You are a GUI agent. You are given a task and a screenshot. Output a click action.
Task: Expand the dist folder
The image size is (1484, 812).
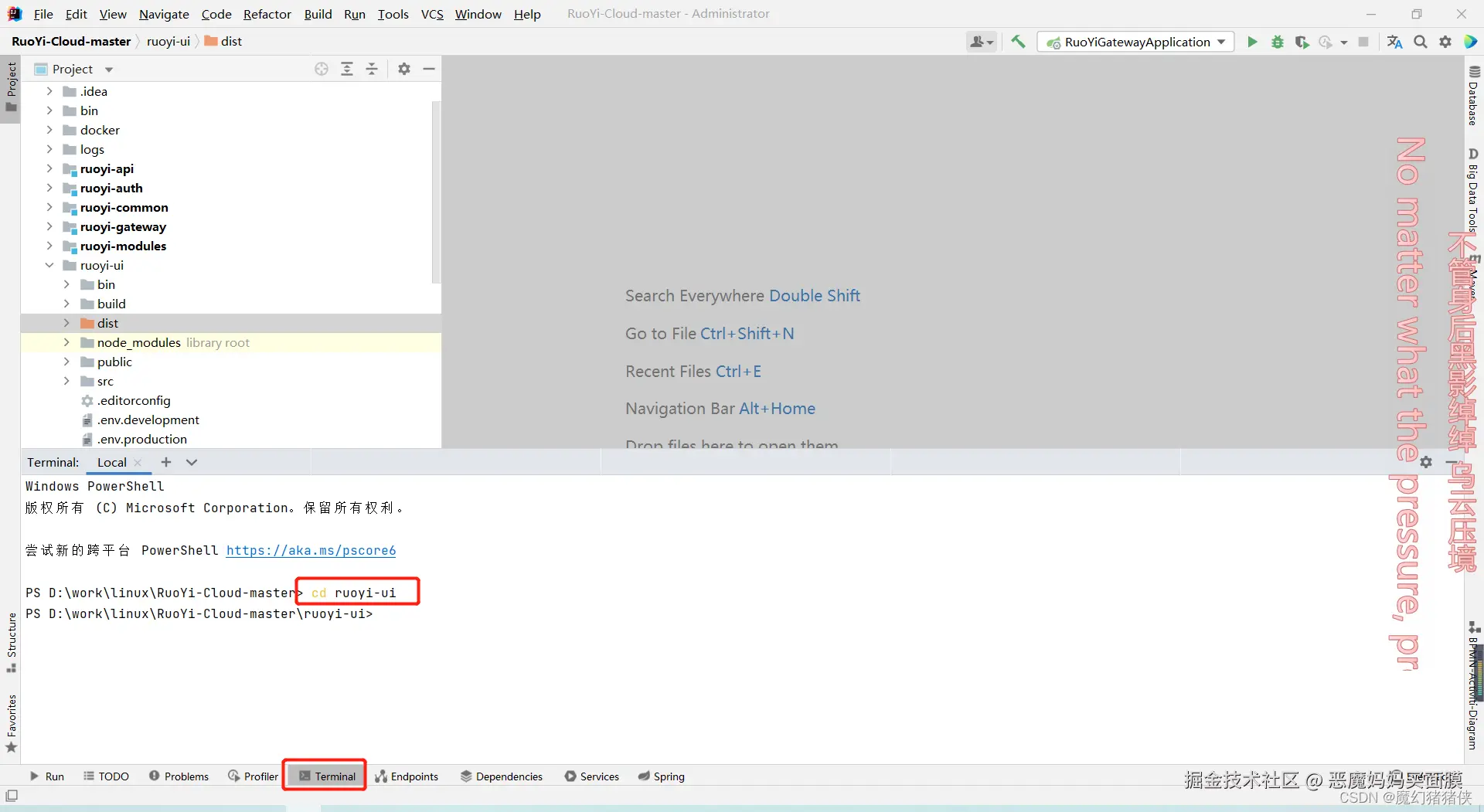[x=66, y=323]
